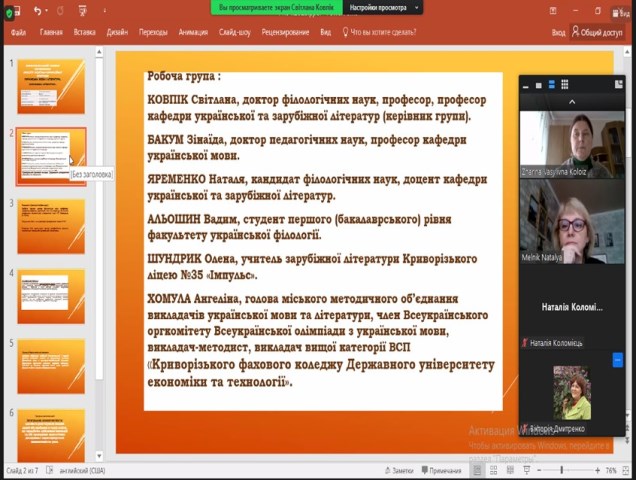The width and height of the screenshot is (636, 480).
Task: Click the 'Слайд 2 из 7' status text
Action: click(x=22, y=471)
